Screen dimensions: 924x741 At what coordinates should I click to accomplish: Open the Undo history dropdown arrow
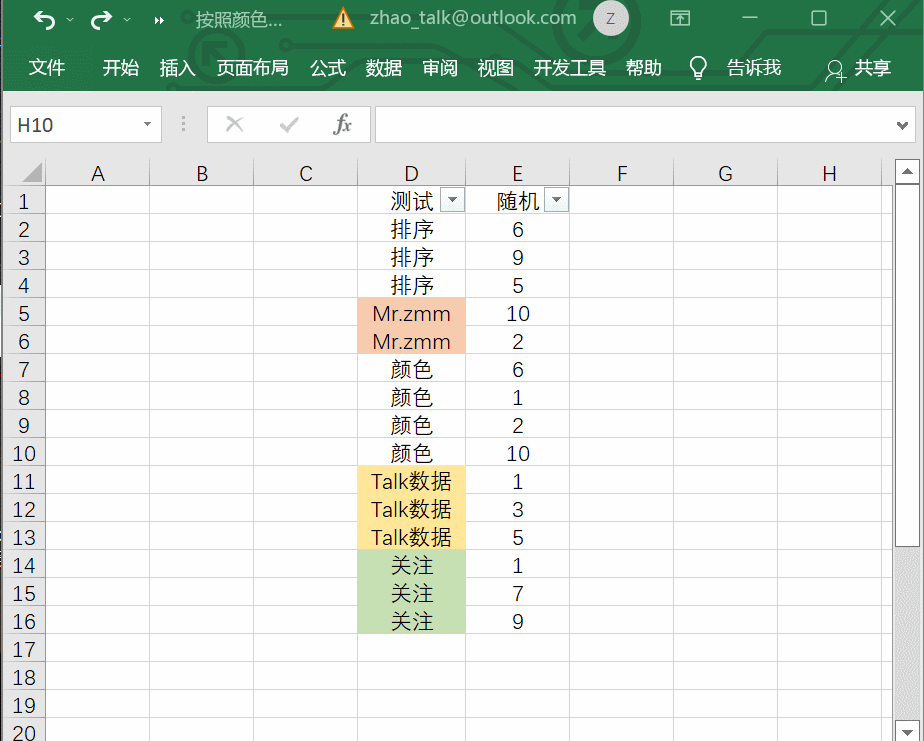click(70, 20)
